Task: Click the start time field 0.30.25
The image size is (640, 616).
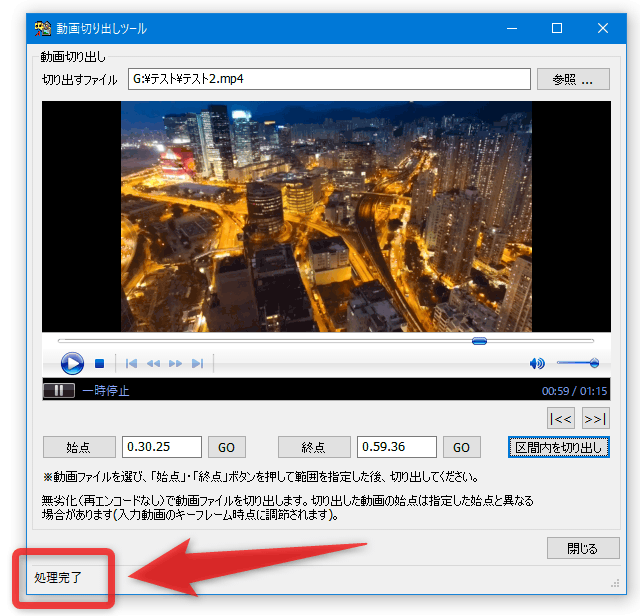Action: coord(162,447)
